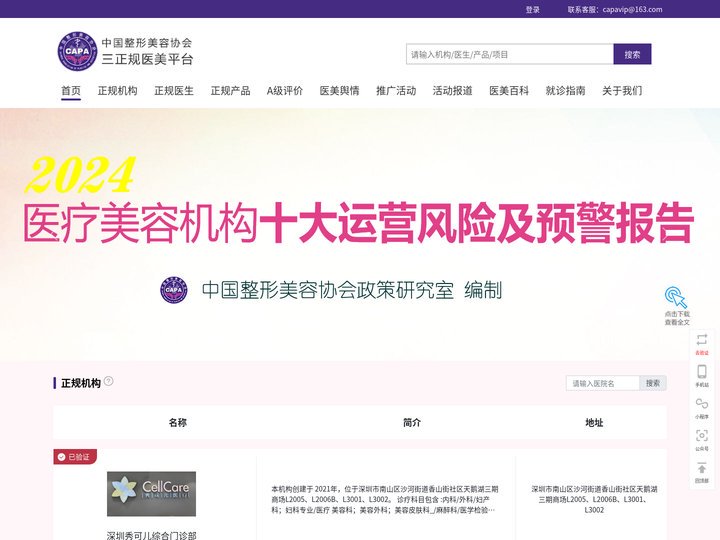Click the 2024 医疗美容机构 report banner
Screen dimensions: 720x540
(x=360, y=235)
